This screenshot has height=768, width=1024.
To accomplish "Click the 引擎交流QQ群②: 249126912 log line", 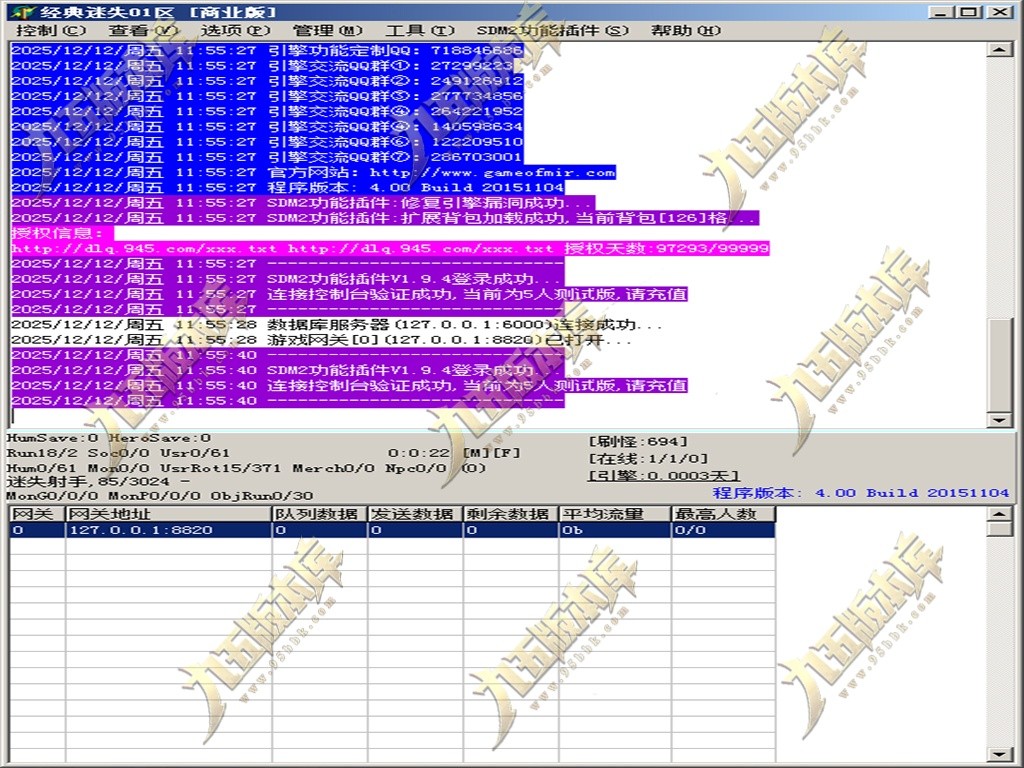I will click(x=267, y=81).
